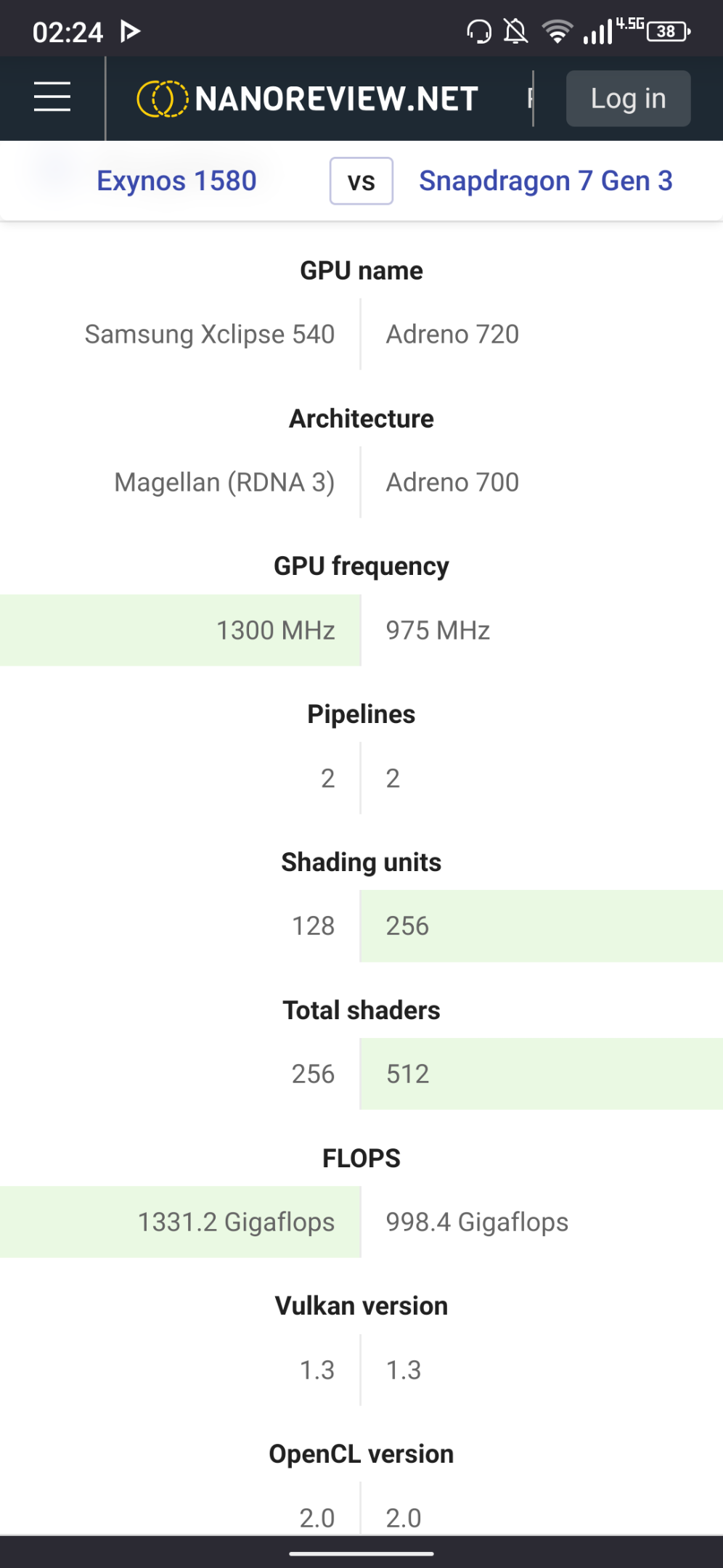Image resolution: width=723 pixels, height=1568 pixels.
Task: Click the vs button
Action: tap(361, 181)
